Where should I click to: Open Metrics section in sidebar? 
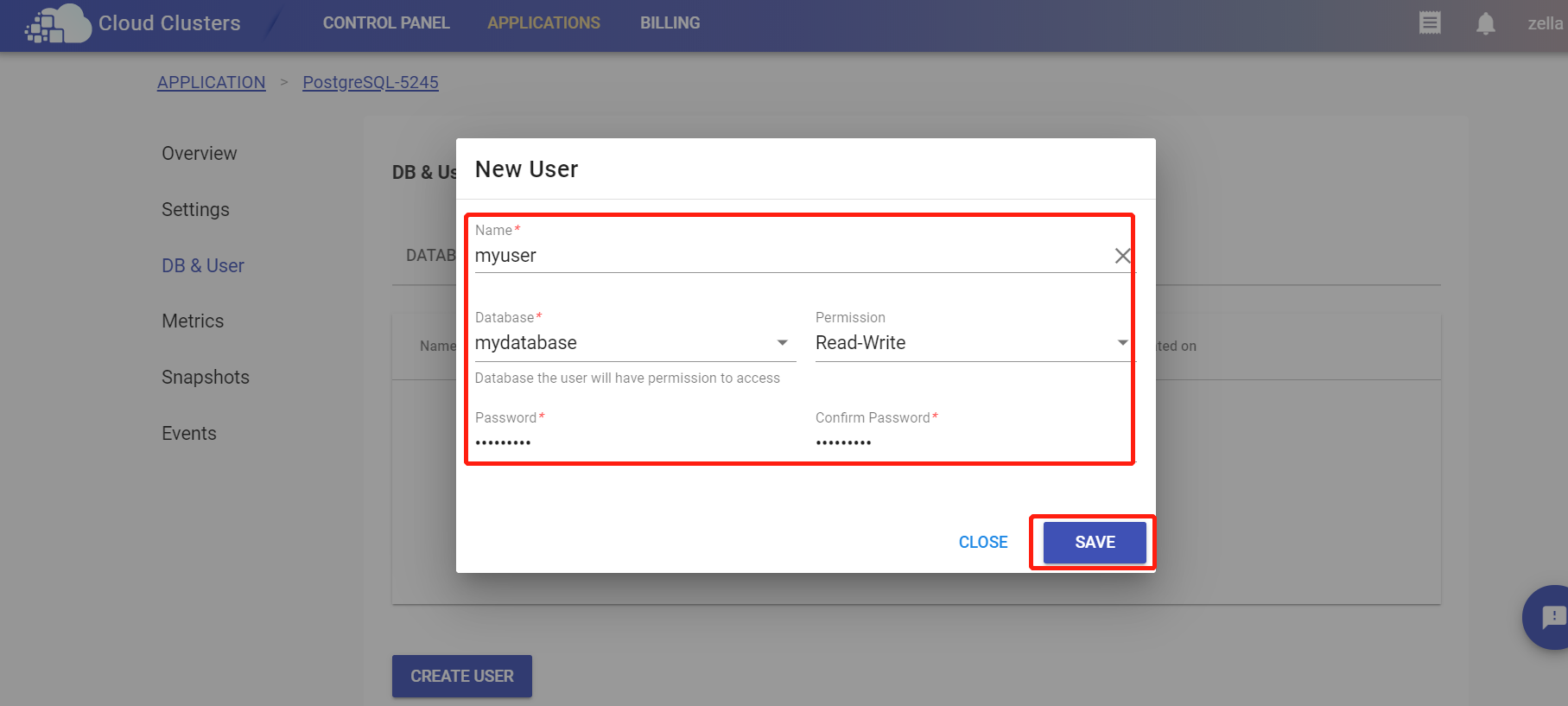193,321
